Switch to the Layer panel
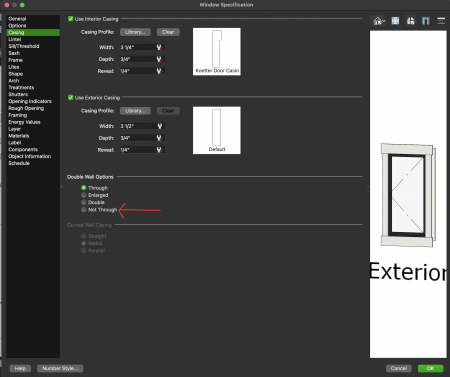Screen dimensions: 450x377 pos(33,129)
